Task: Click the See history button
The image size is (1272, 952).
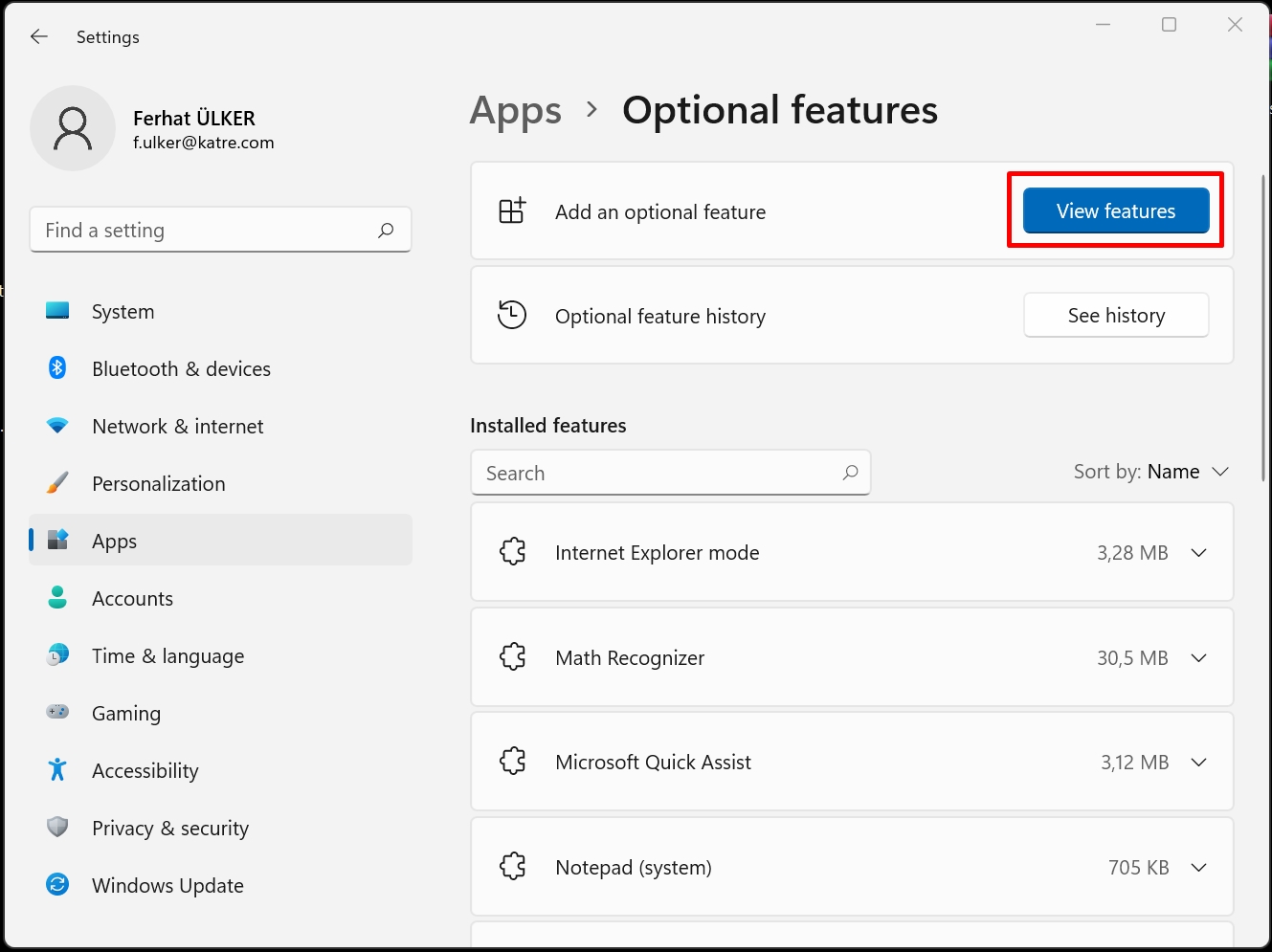Action: (x=1116, y=315)
